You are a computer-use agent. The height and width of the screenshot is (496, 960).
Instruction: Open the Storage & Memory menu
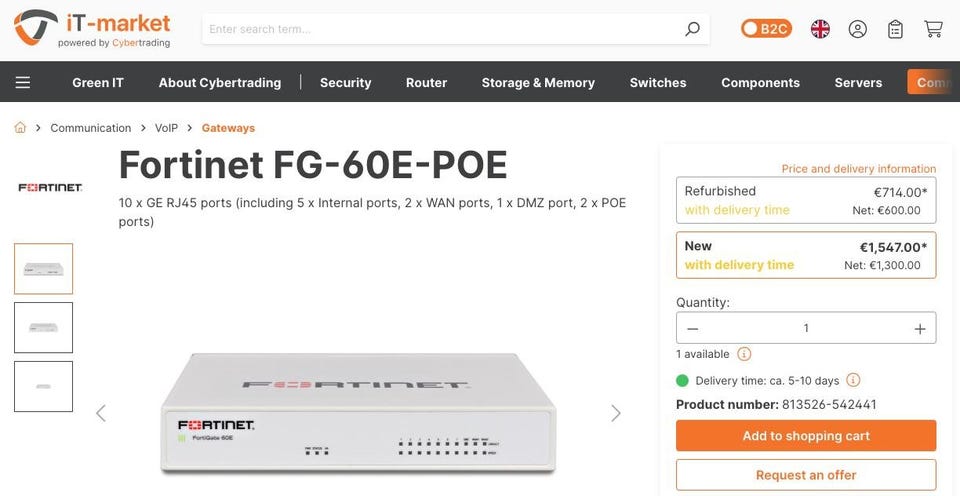(538, 83)
